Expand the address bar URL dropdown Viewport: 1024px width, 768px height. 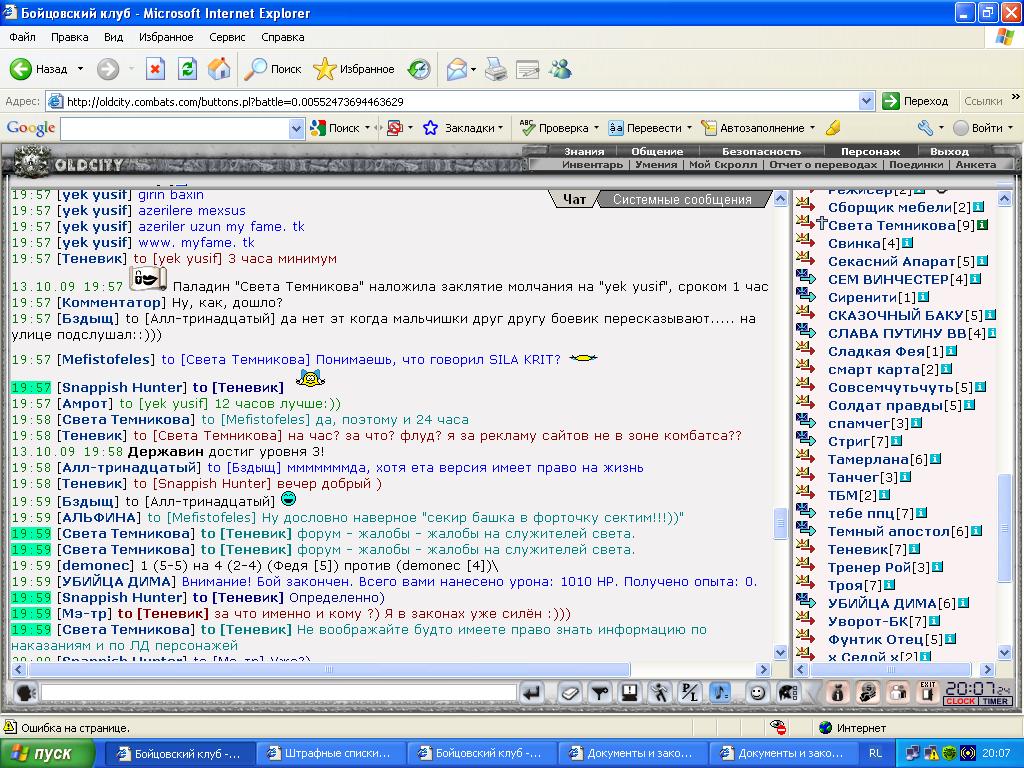click(x=867, y=101)
